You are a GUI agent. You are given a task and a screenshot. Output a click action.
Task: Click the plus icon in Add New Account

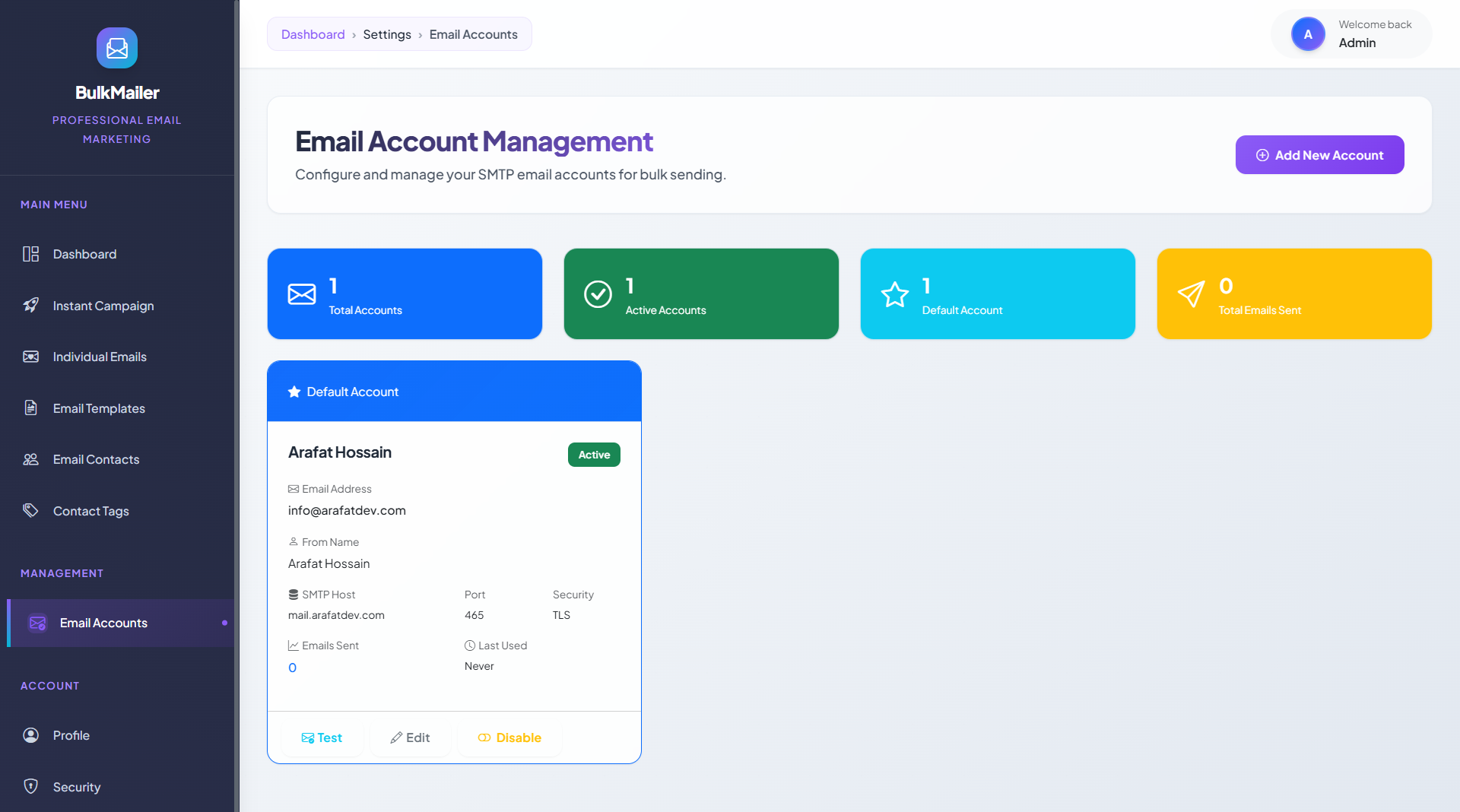1262,155
